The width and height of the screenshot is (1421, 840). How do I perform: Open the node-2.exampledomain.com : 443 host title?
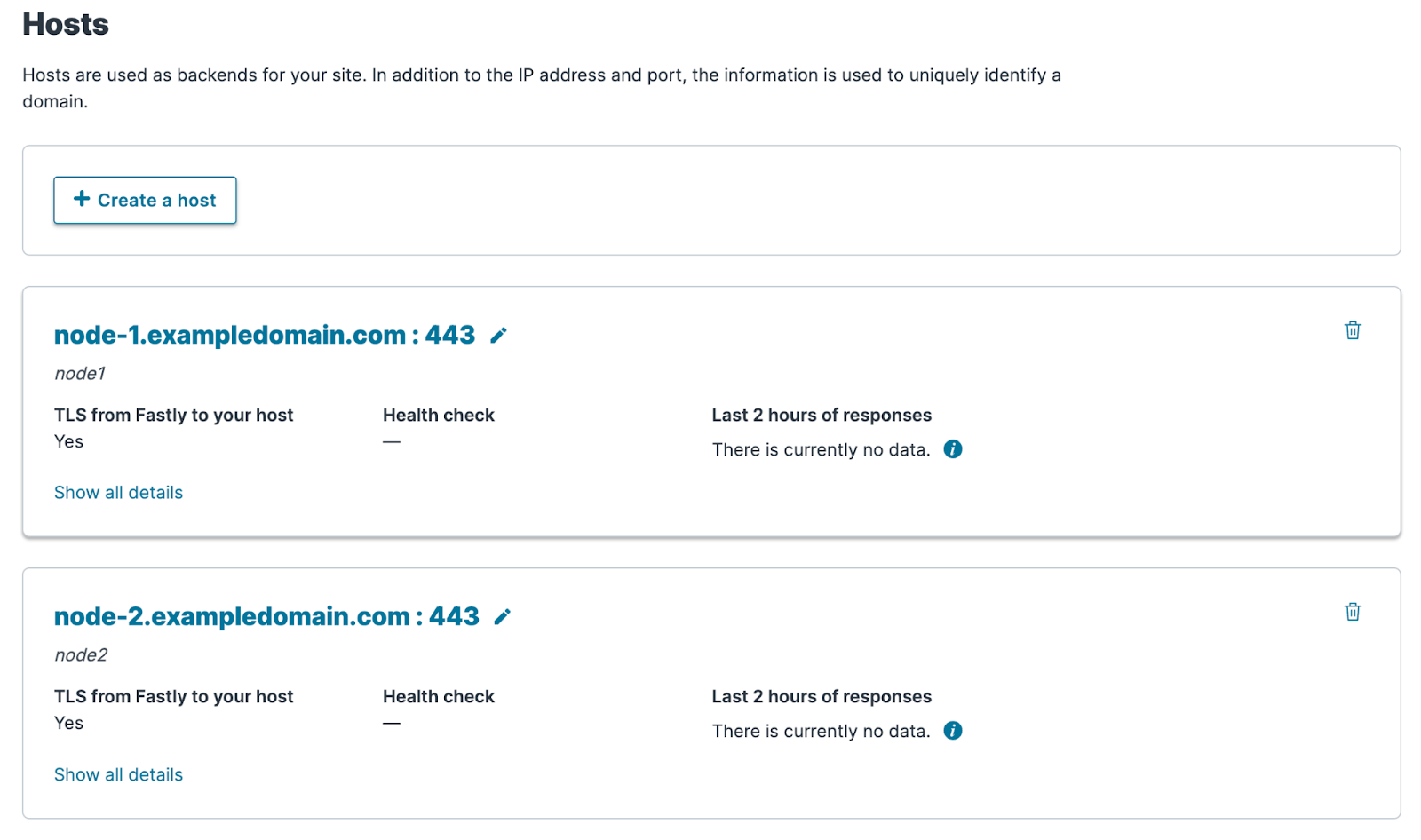point(266,617)
